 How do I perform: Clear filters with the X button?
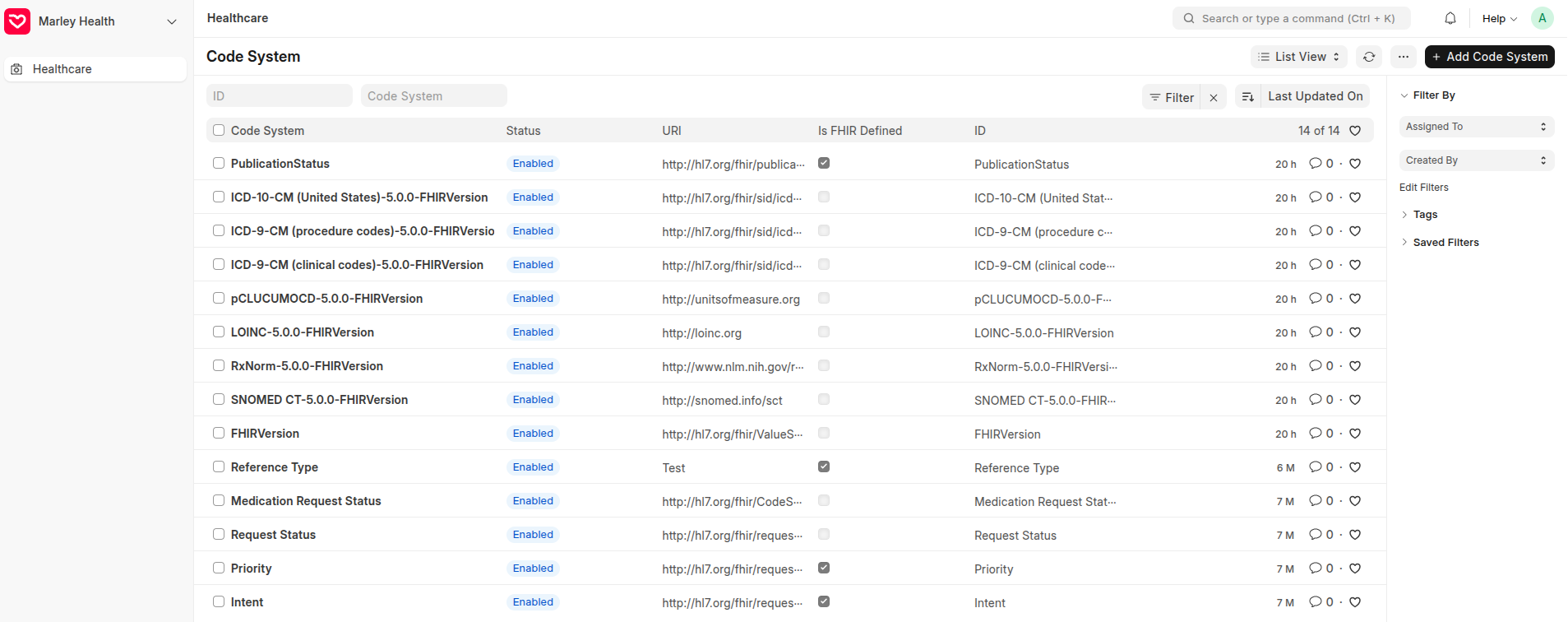click(x=1214, y=97)
